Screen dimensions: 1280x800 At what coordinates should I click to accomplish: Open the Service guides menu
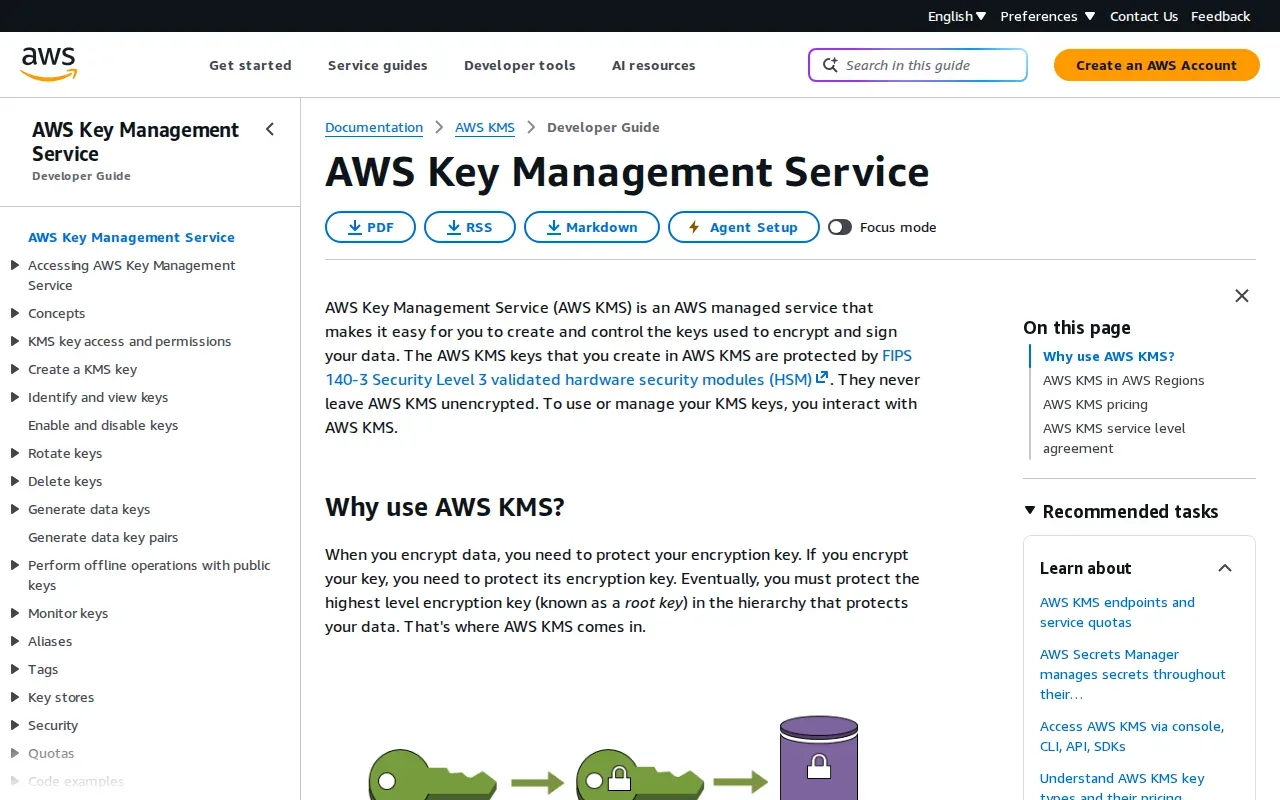coord(378,65)
